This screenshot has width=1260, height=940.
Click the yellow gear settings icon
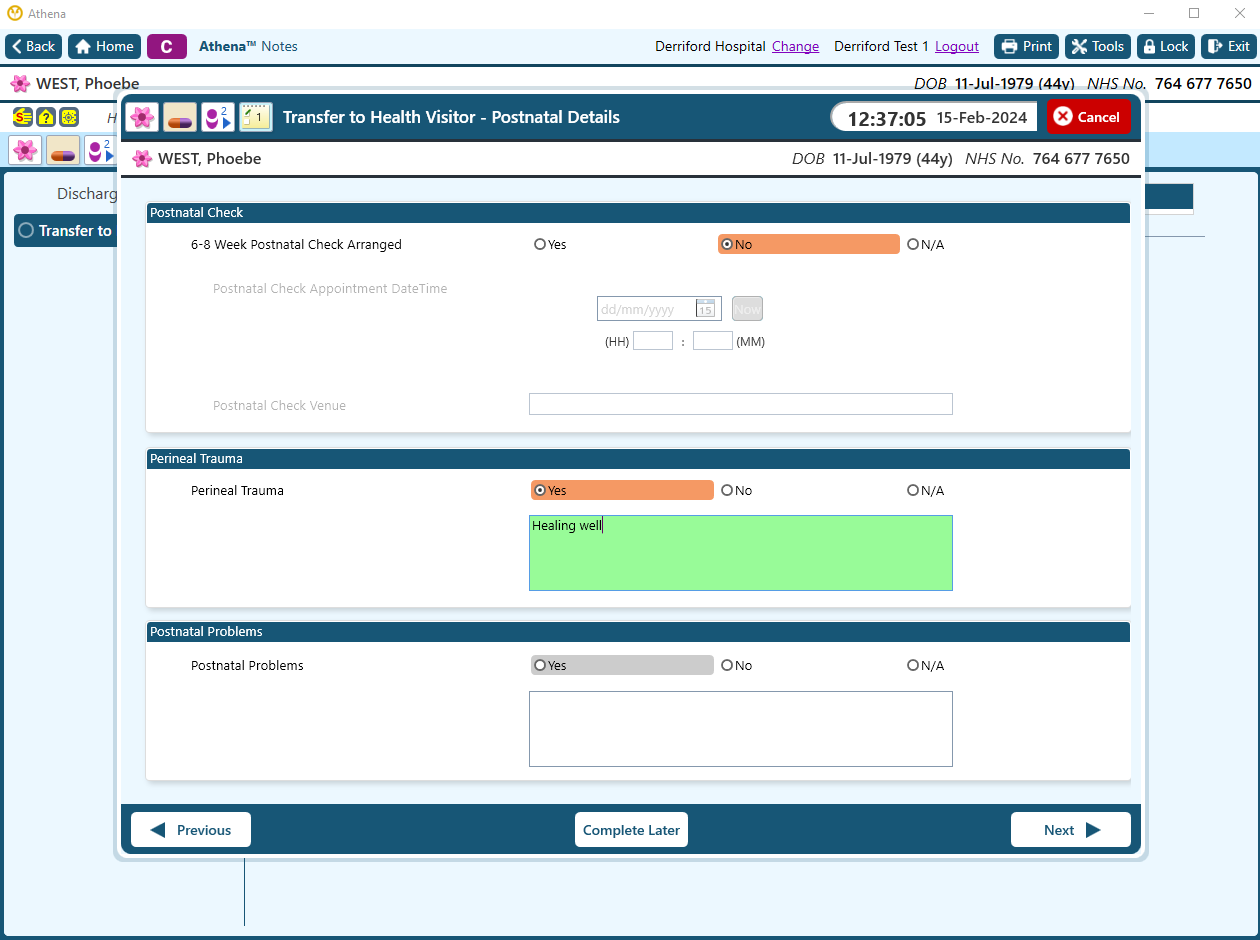[x=69, y=117]
